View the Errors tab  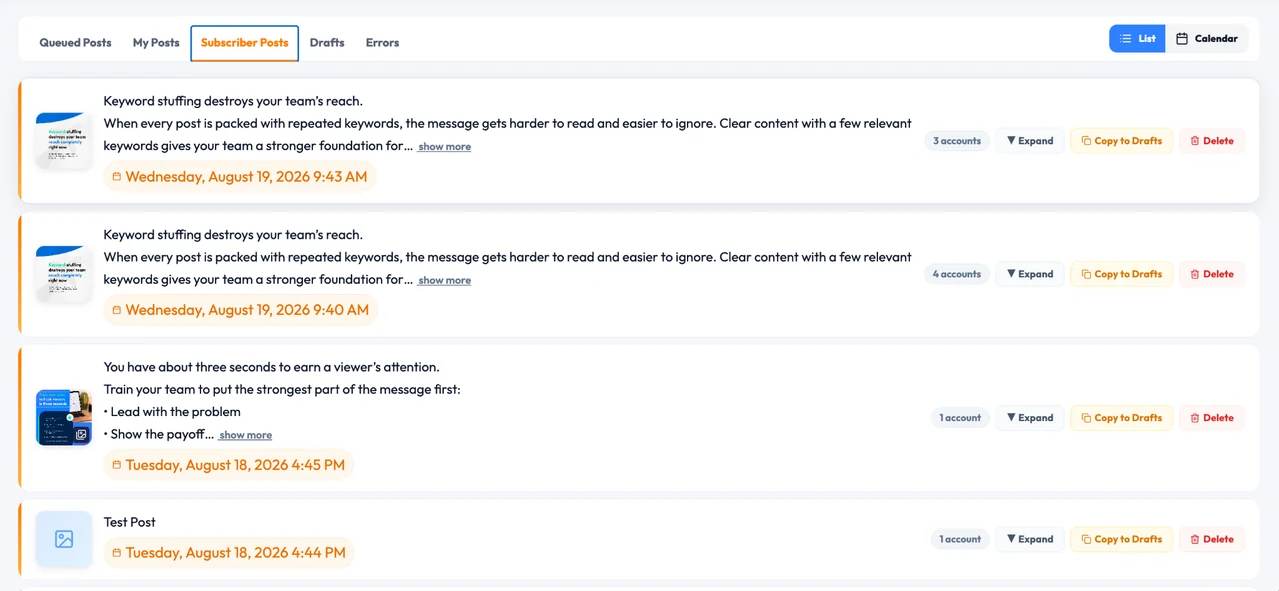point(382,43)
